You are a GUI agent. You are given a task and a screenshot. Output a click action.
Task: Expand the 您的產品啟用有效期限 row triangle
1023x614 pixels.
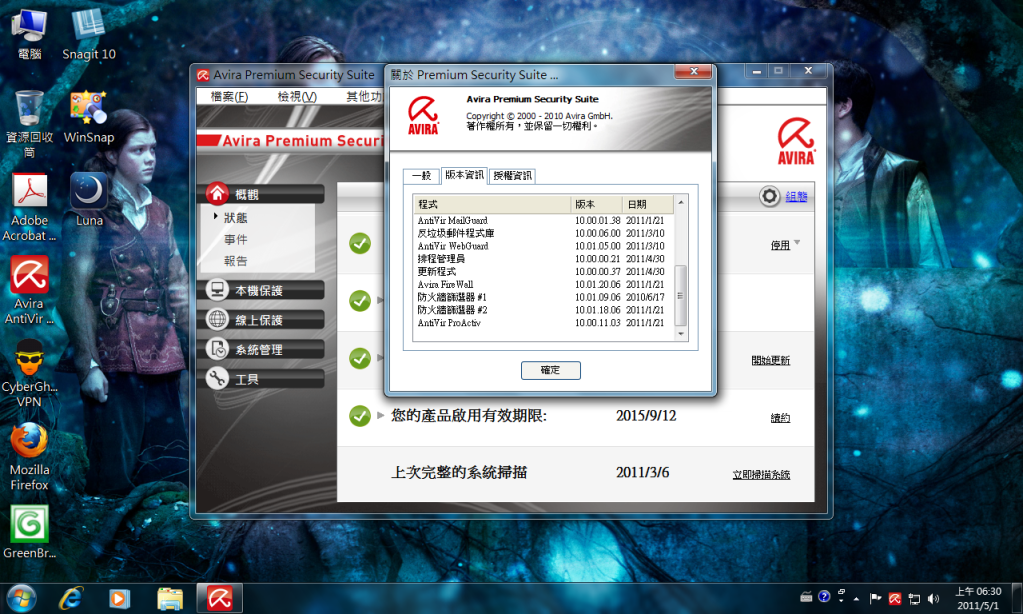tap(381, 415)
